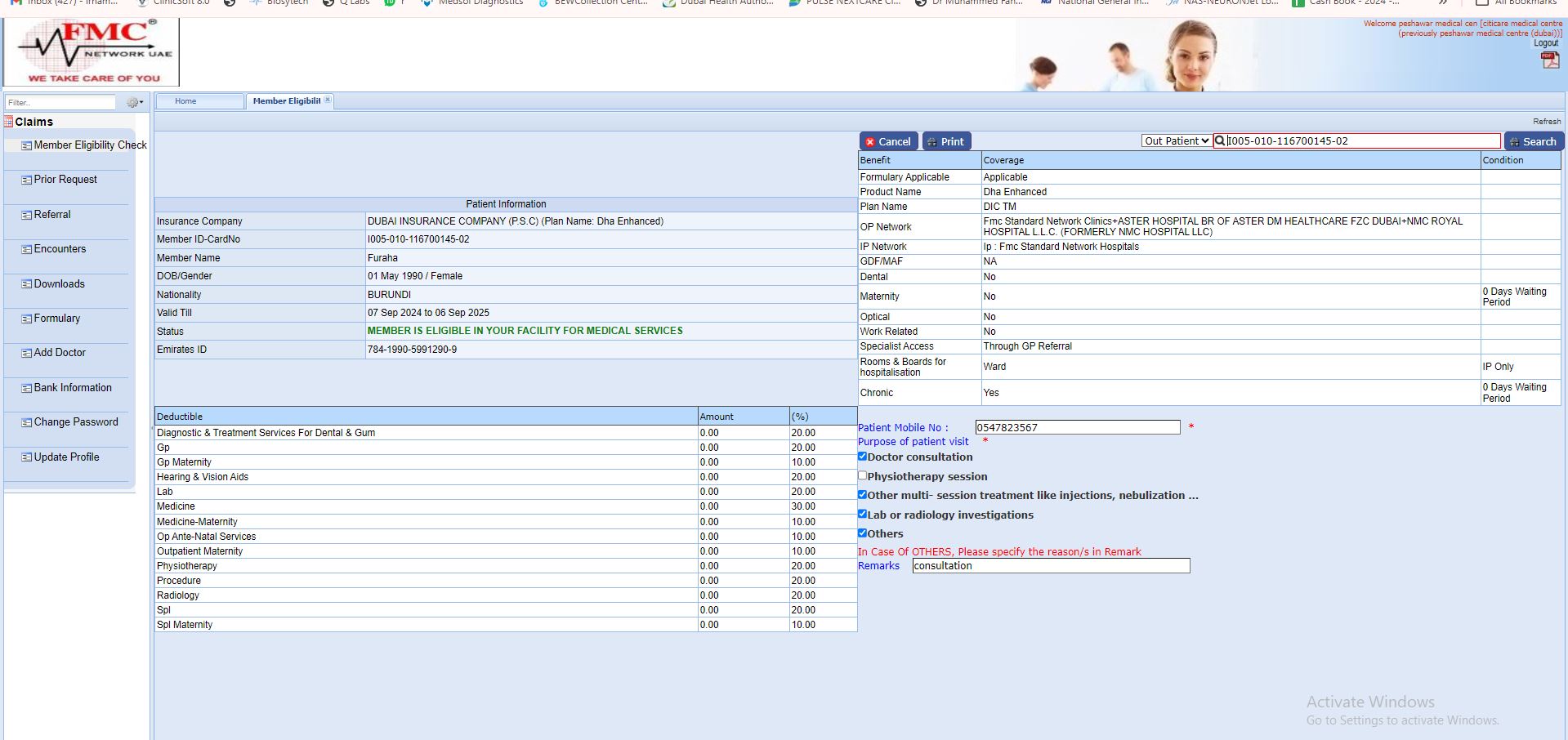Screen dimensions: 1568x740
Task: Click the Claims section icon
Action: coord(8,122)
